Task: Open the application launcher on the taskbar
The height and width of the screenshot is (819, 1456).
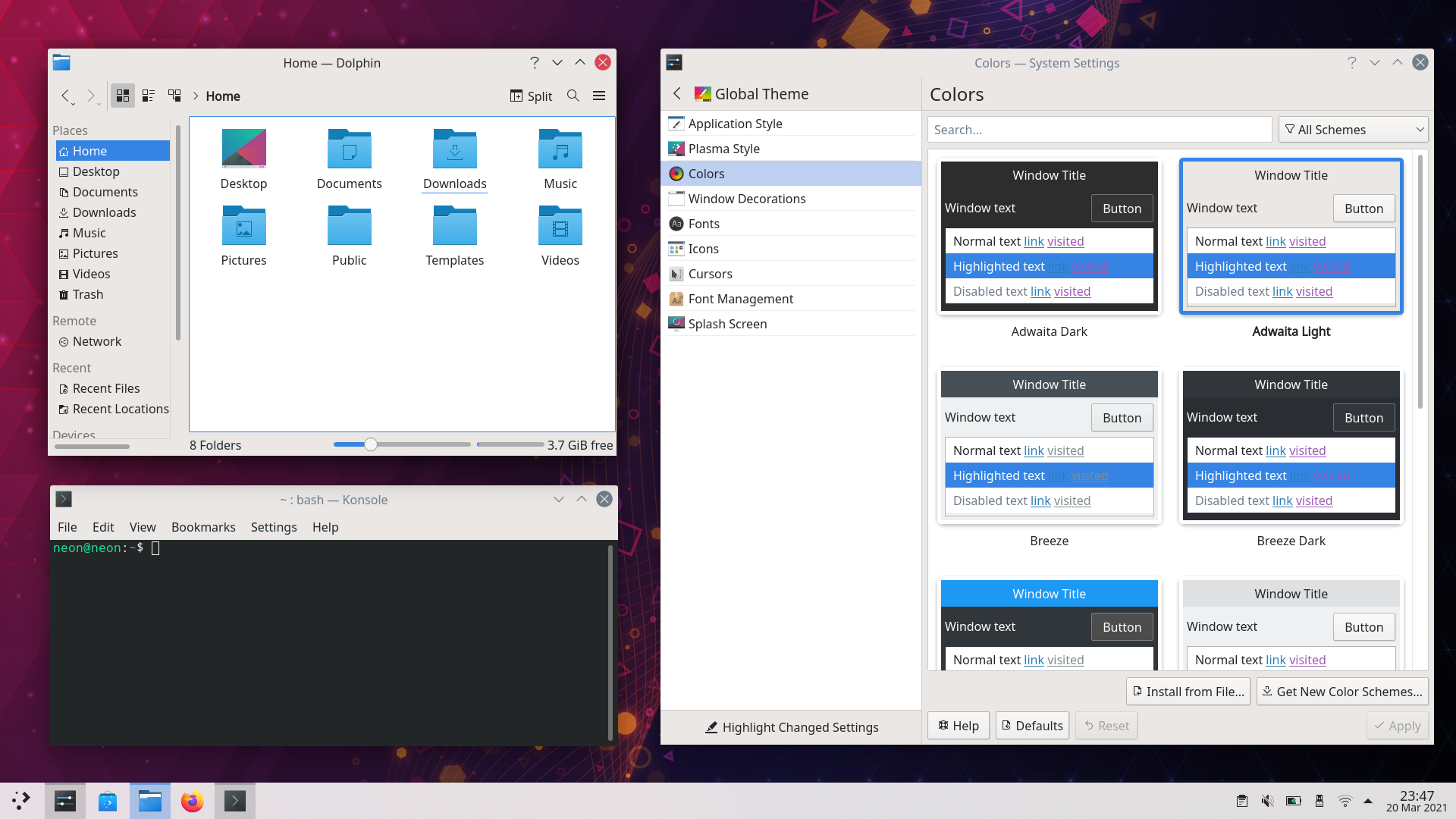Action: click(x=21, y=800)
